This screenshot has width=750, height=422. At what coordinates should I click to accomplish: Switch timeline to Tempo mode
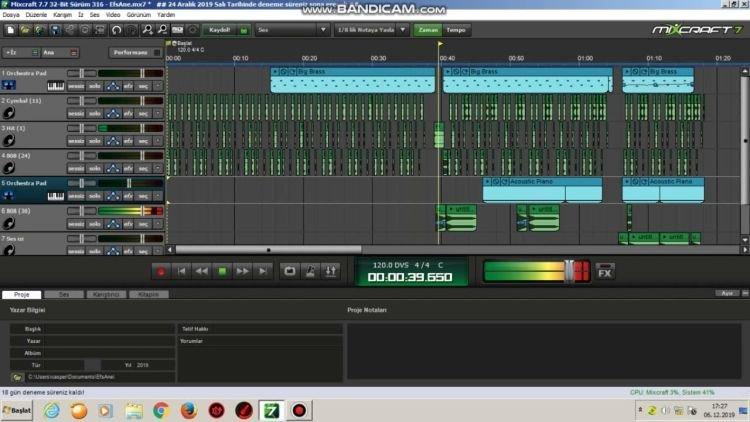coord(456,30)
